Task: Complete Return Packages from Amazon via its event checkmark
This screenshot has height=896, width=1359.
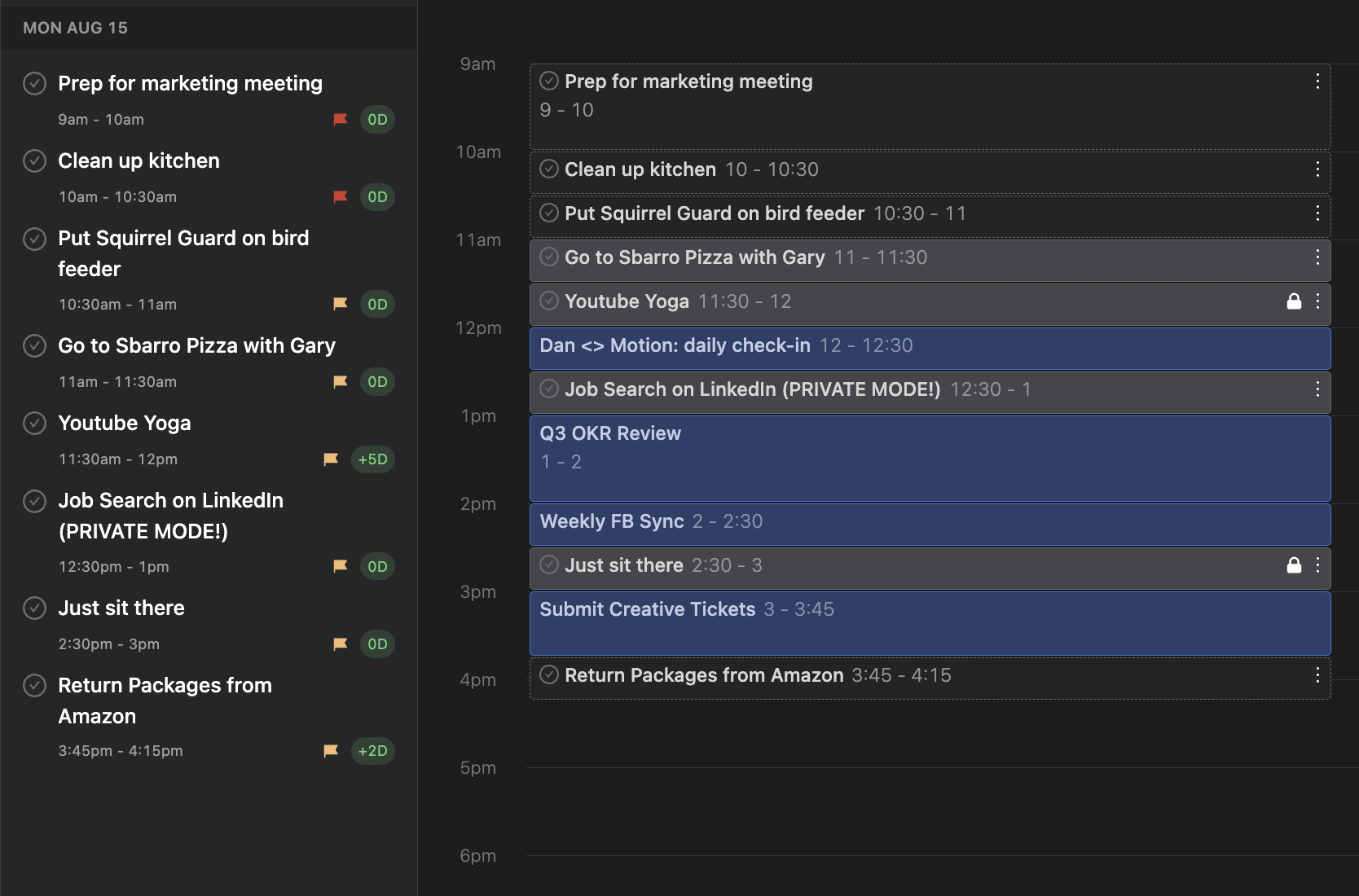Action: coord(549,675)
